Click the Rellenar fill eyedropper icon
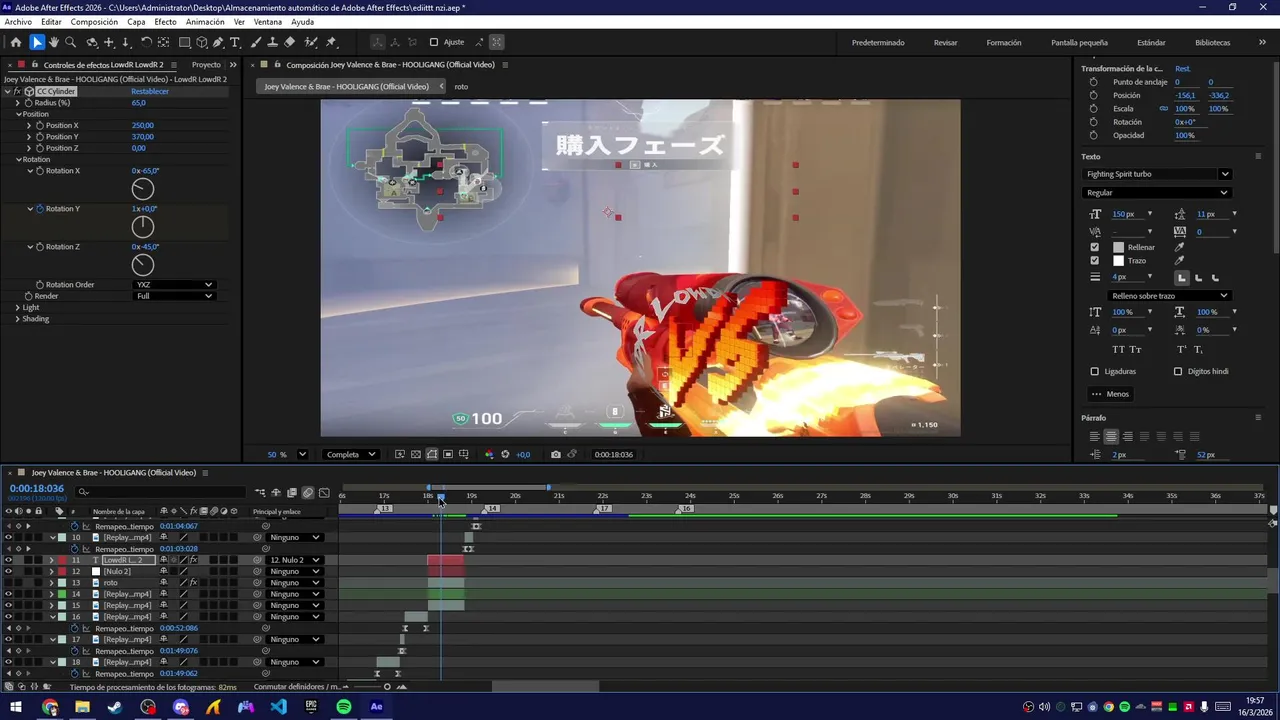The width and height of the screenshot is (1280, 720). [x=1179, y=247]
